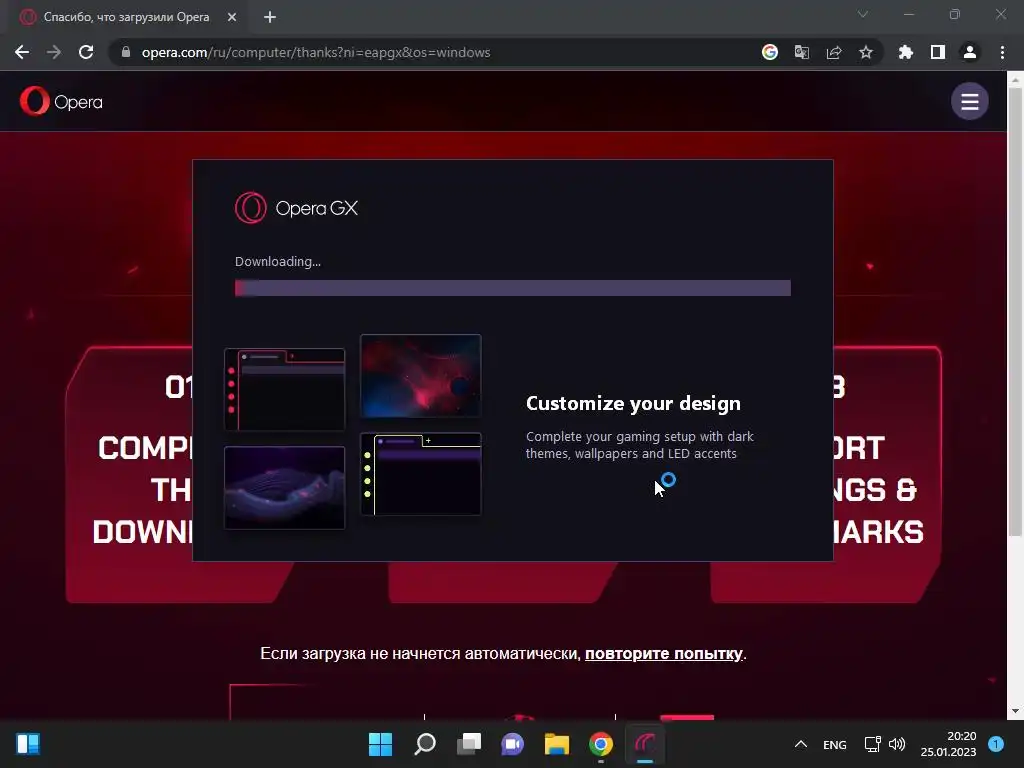Viewport: 1024px width, 768px height.
Task: View site info via the padlock icon
Action: point(126,52)
